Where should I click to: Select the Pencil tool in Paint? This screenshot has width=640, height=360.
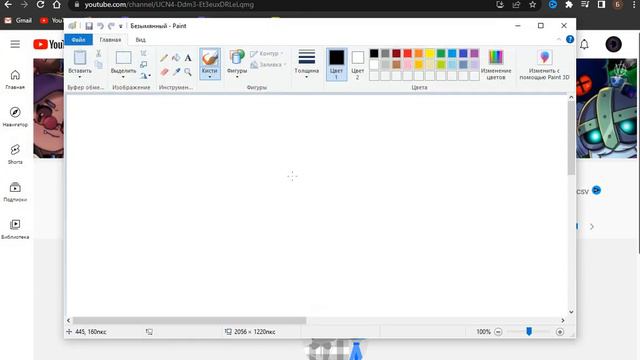pos(164,58)
